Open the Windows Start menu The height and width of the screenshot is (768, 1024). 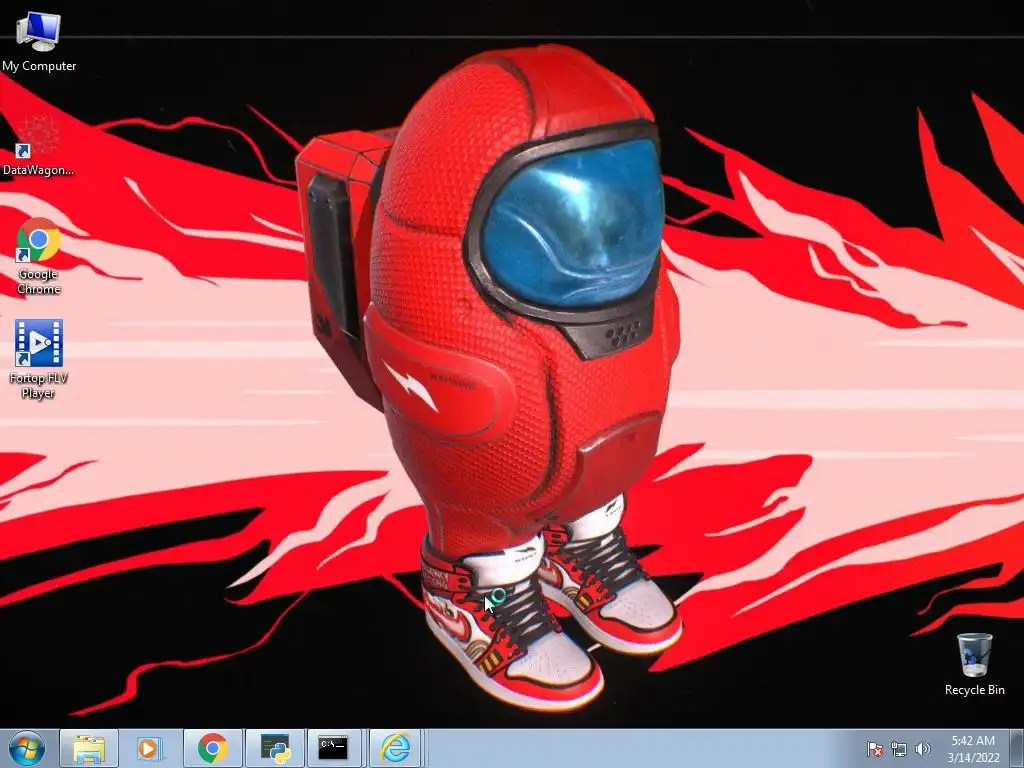27,748
